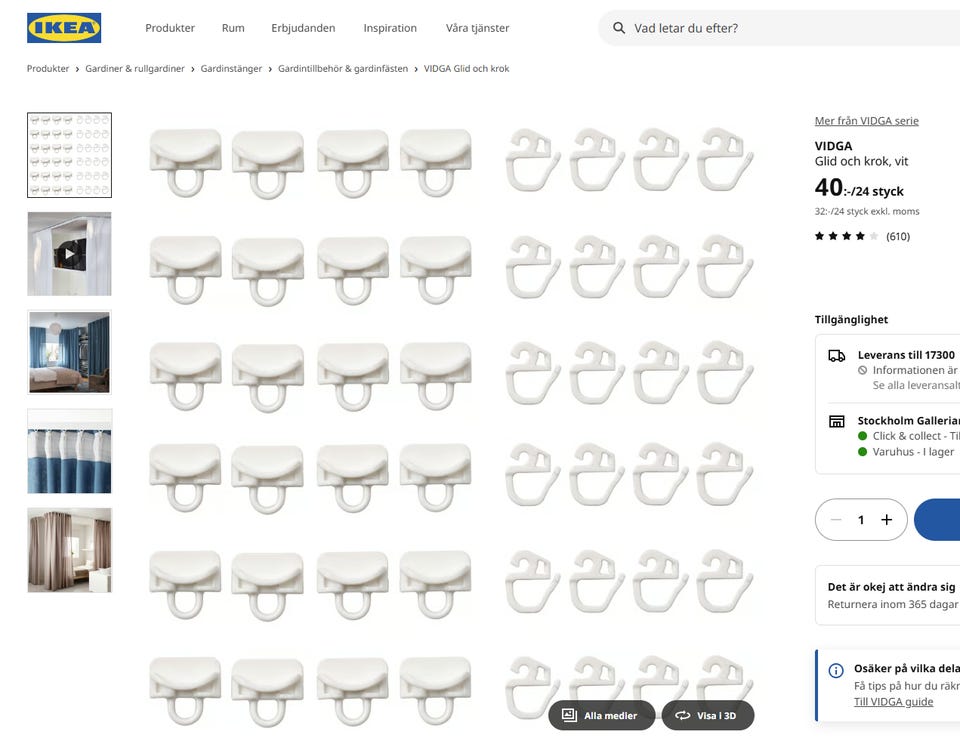Select the blue curtains bedroom thumbnail
This screenshot has width=960, height=744.
(x=69, y=352)
